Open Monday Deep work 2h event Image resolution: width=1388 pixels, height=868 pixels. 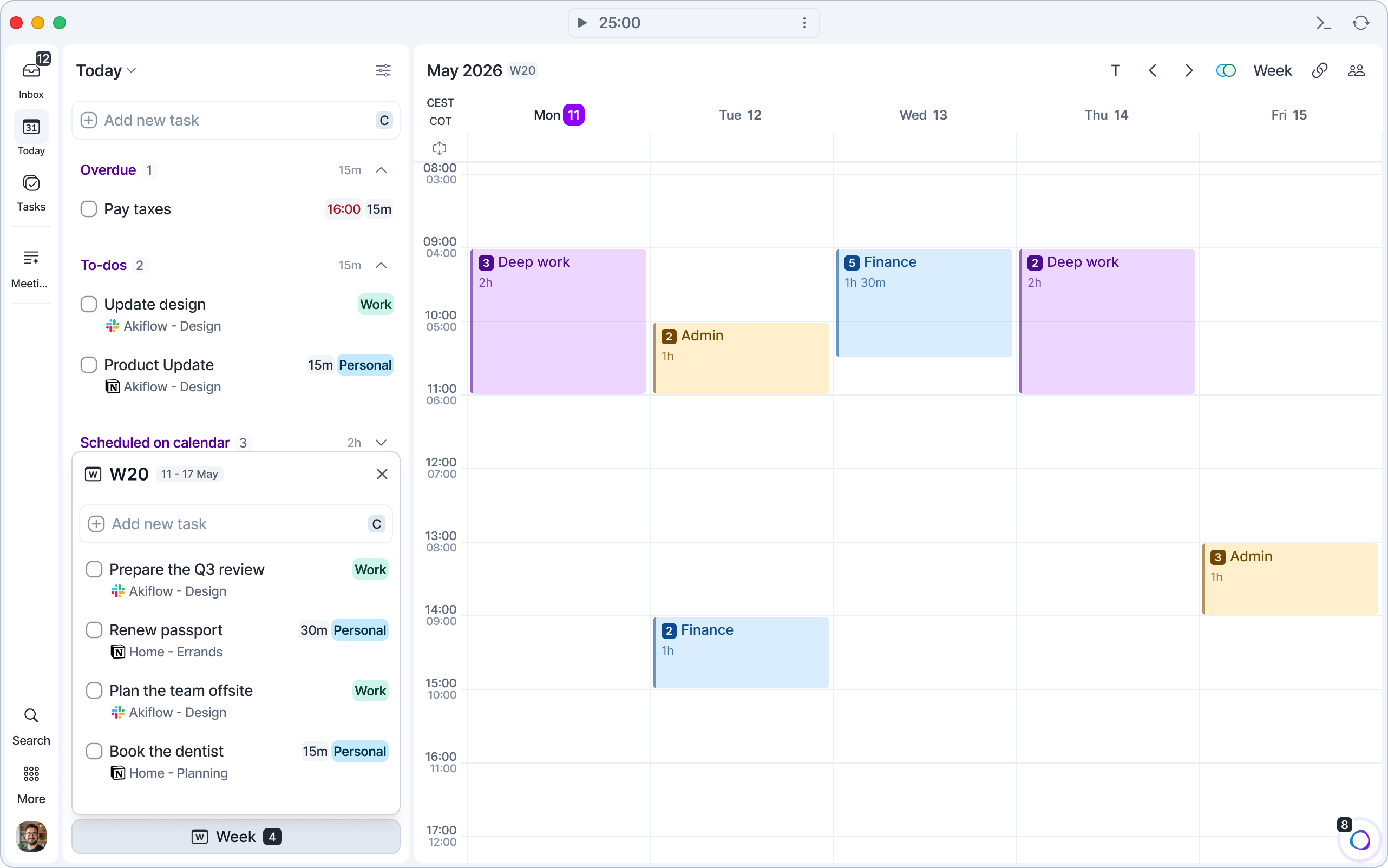[558, 321]
